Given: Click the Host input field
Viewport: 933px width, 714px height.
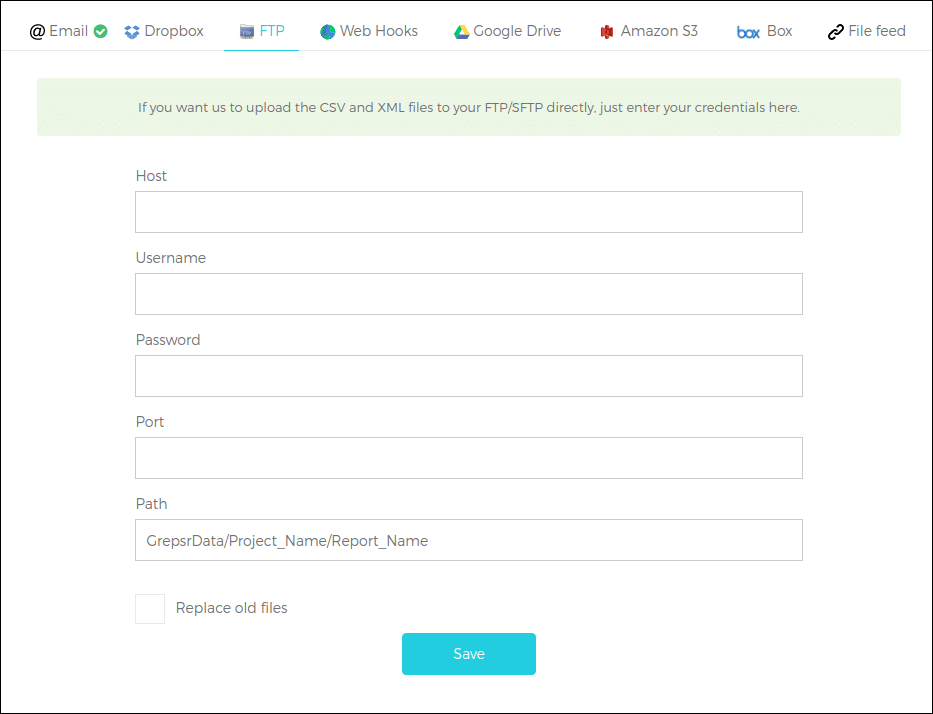Looking at the screenshot, I should [469, 212].
